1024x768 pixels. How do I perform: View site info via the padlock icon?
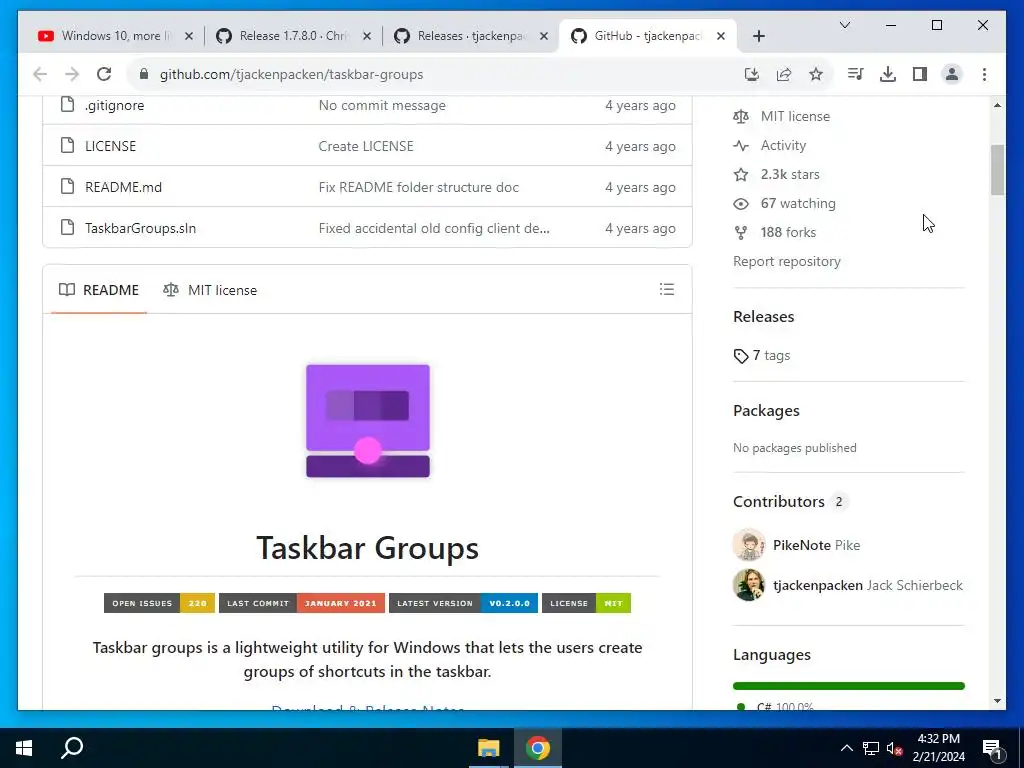click(144, 74)
